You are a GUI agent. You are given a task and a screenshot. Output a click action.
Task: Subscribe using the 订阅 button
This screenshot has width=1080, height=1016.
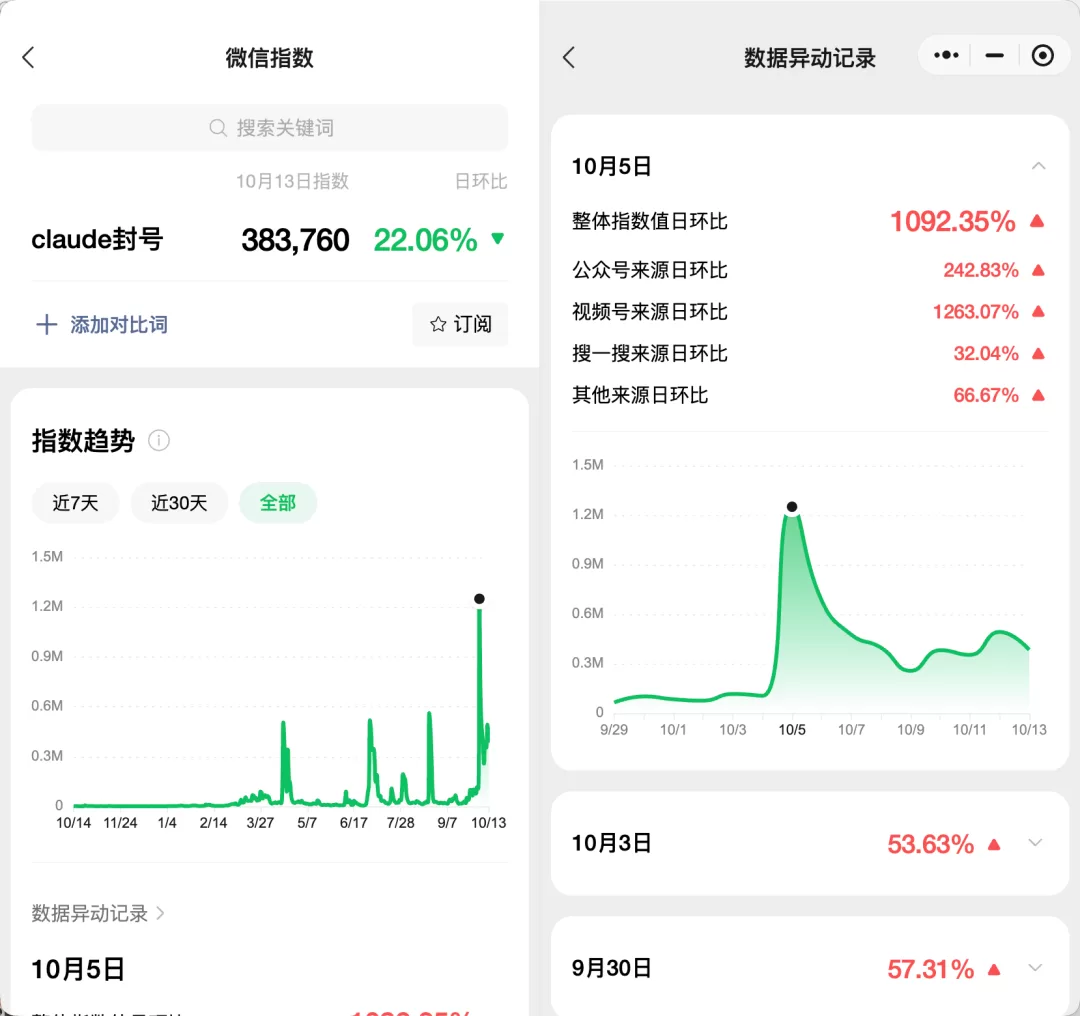(x=460, y=324)
